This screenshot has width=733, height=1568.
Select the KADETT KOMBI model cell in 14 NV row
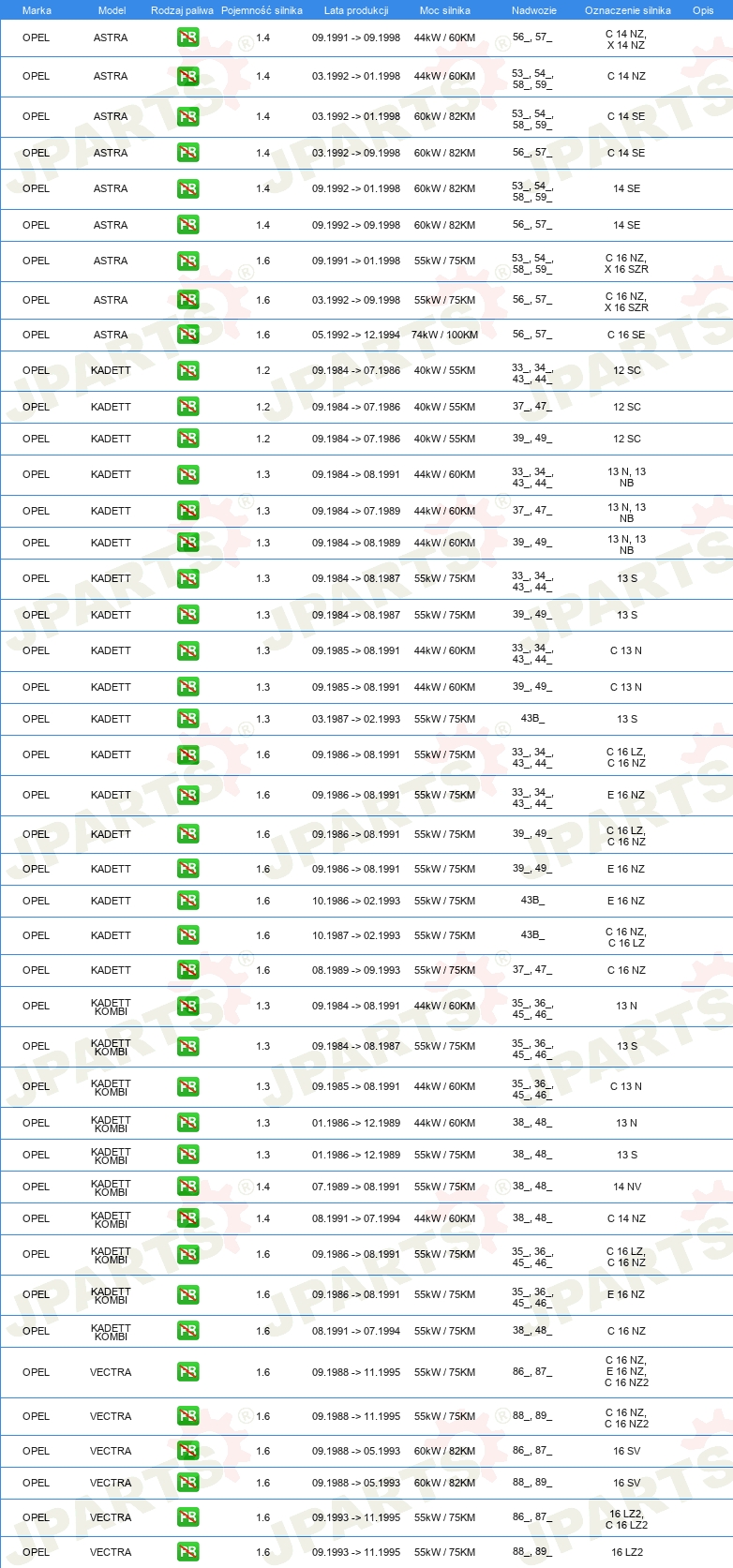click(x=111, y=1188)
